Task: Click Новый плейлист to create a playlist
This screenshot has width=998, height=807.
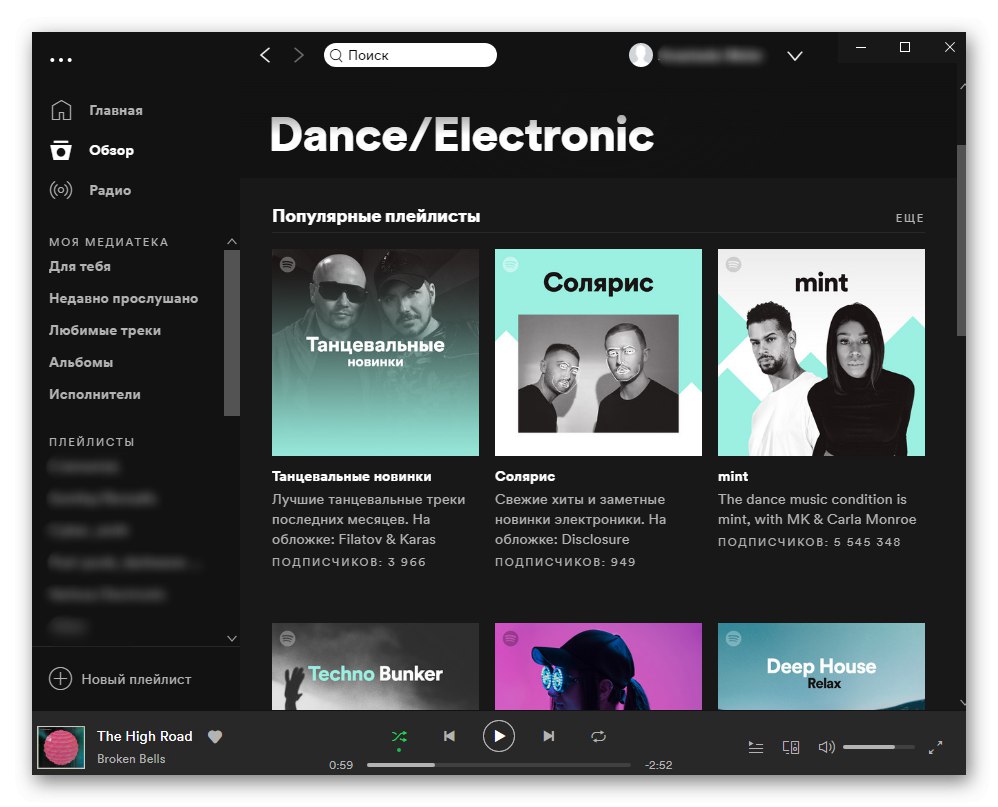Action: 136,679
